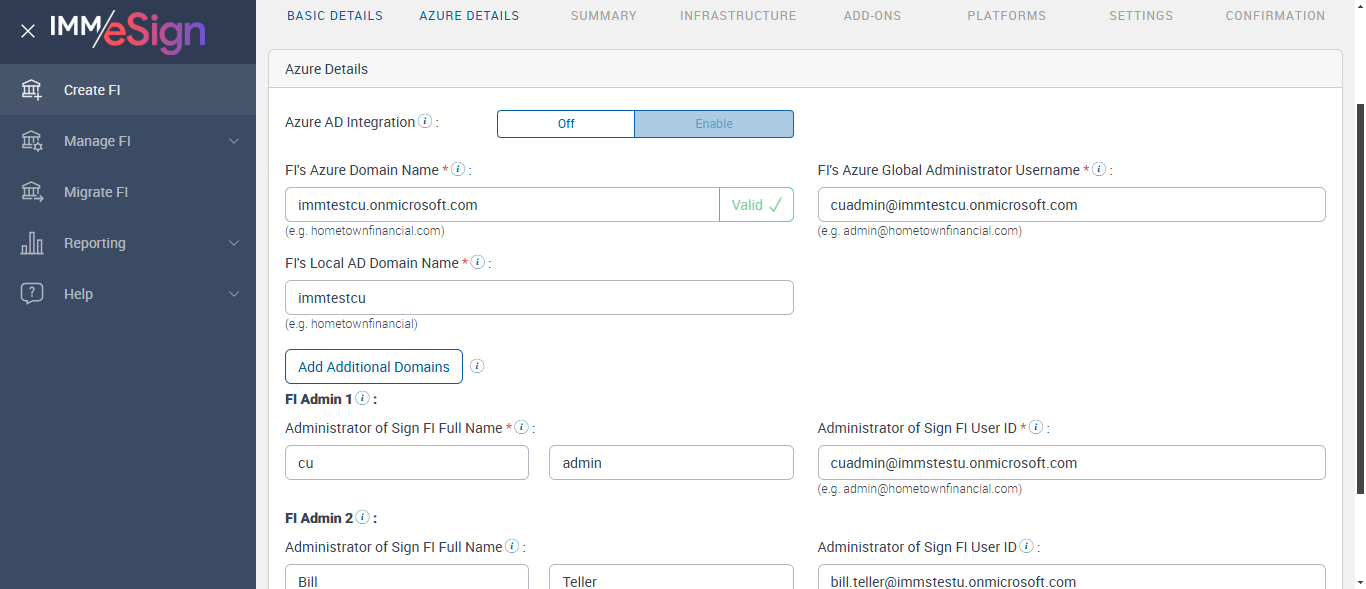Expand the Help menu chevron
Viewport: 1366px width, 589px height.
(x=234, y=294)
